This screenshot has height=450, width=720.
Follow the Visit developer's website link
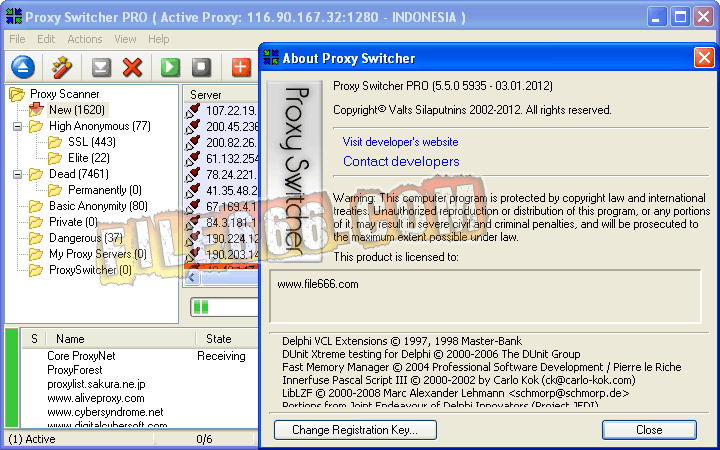point(400,142)
